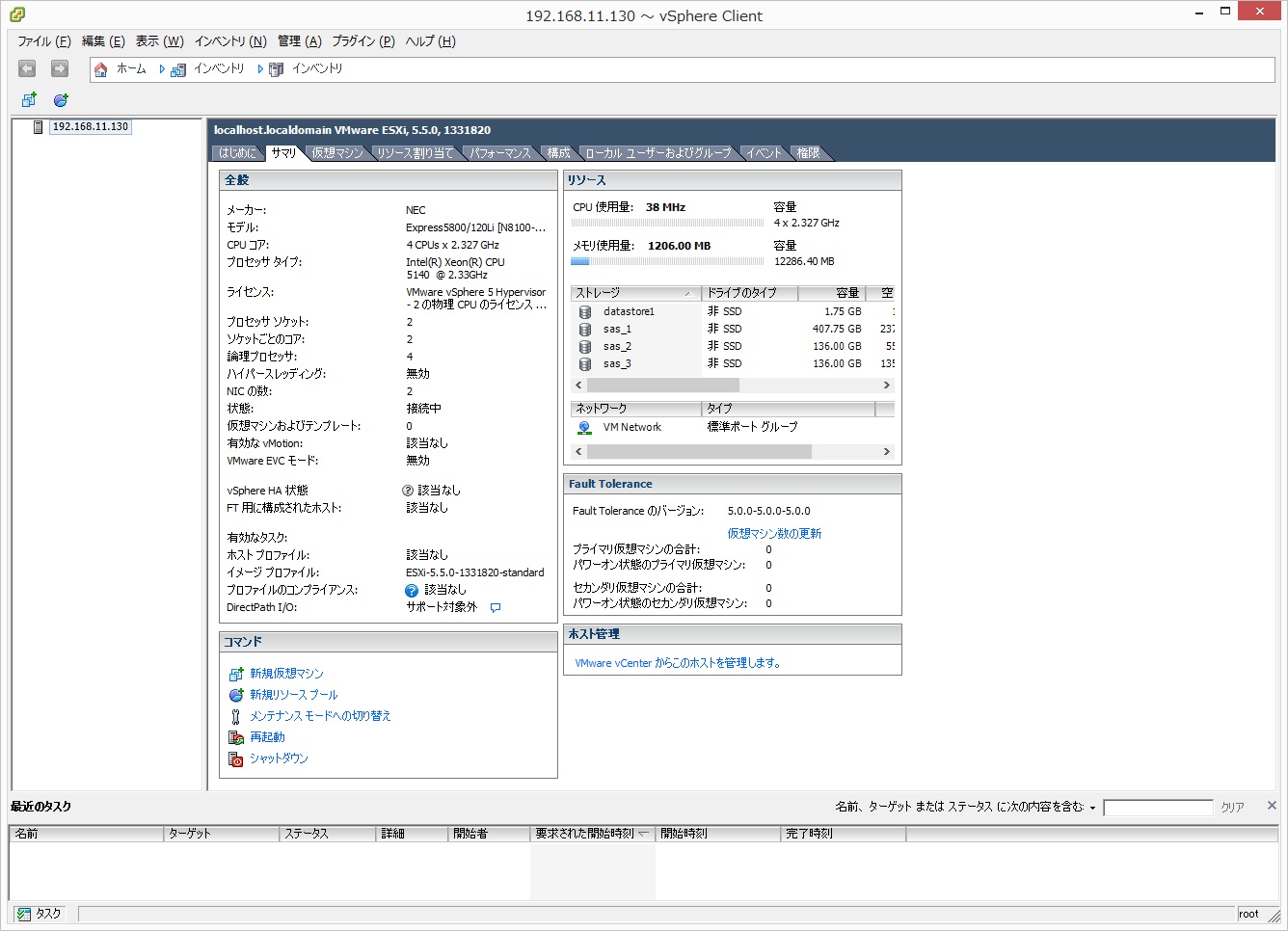
Task: Click the プロファイルのコンプライアンス status icon
Action: point(412,590)
